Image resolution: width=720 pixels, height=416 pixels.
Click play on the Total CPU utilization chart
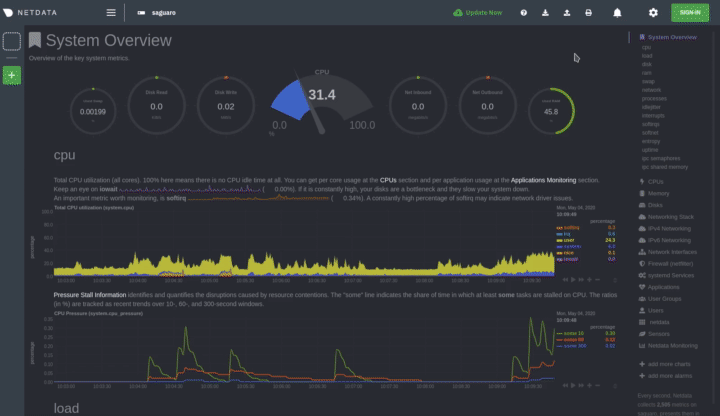click(x=573, y=279)
